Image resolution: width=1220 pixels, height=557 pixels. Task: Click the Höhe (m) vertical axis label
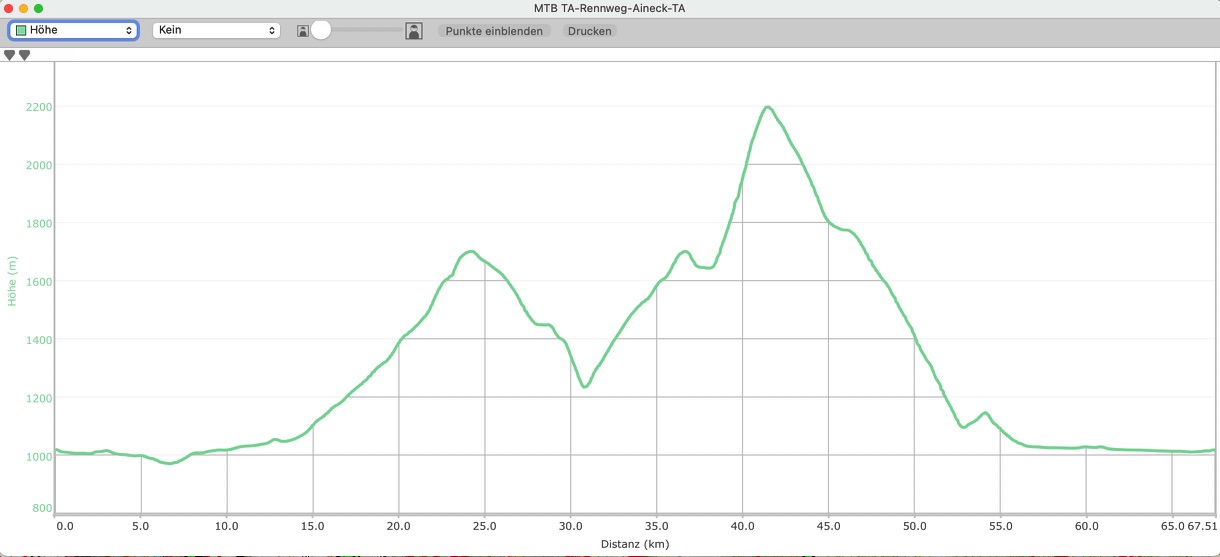click(x=13, y=280)
